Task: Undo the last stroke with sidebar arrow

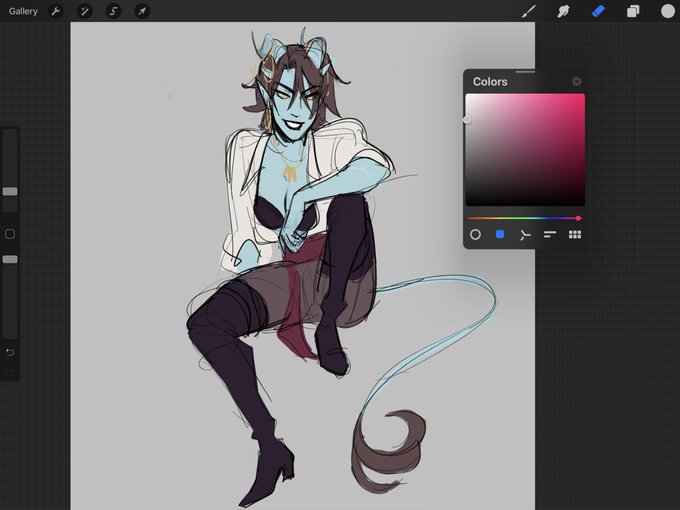Action: tap(10, 352)
